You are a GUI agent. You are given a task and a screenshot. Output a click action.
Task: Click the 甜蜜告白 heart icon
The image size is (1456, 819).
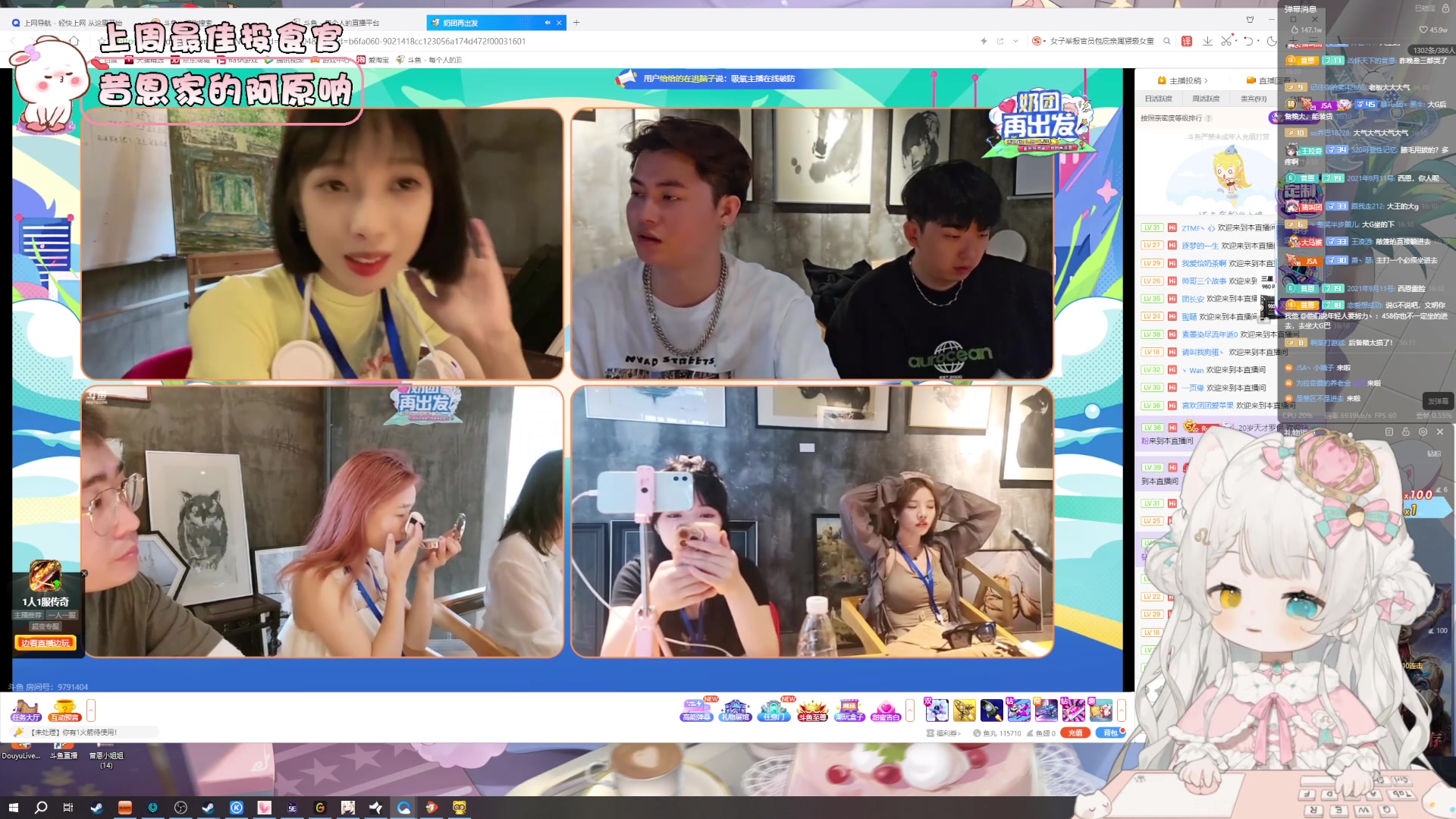pyautogui.click(x=886, y=710)
